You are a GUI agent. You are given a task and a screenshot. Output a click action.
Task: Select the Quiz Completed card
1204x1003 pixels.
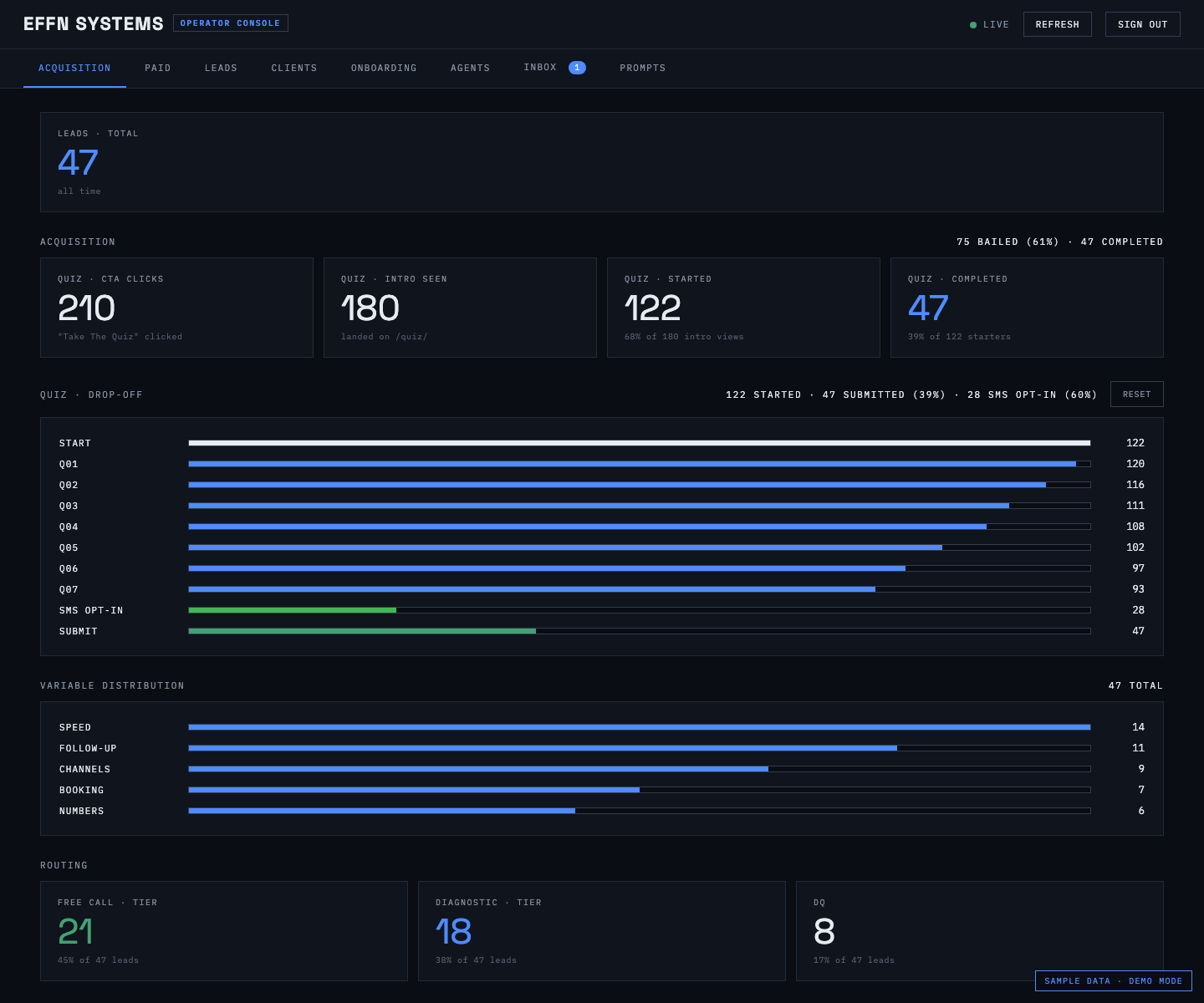pos(1027,308)
